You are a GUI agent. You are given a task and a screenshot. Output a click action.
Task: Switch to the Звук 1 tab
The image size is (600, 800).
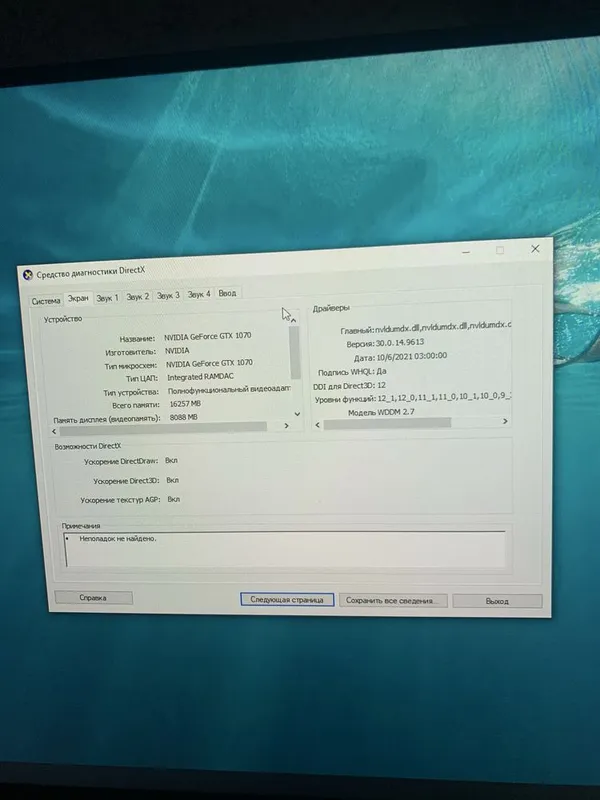[107, 298]
